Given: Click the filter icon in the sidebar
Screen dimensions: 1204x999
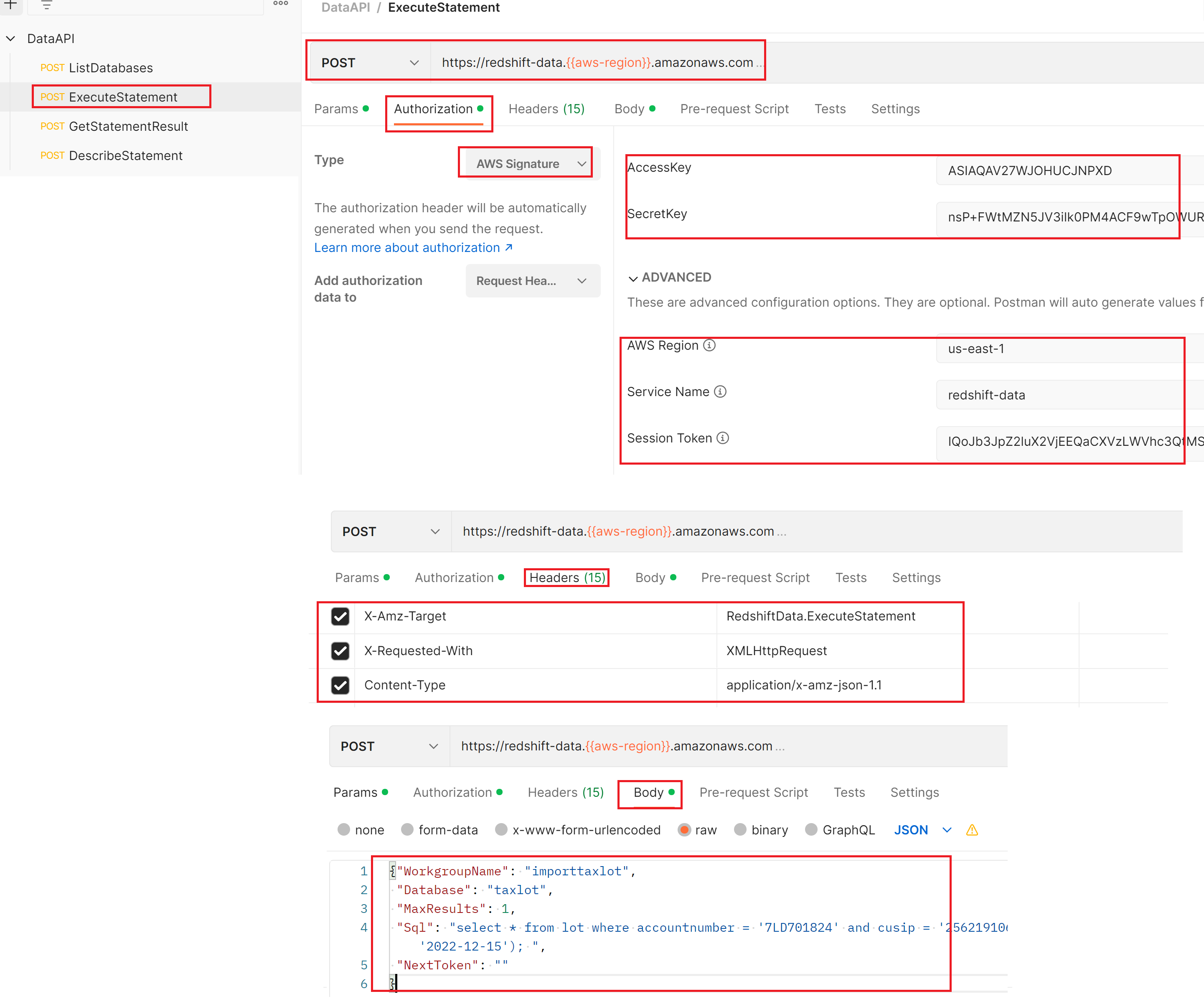Looking at the screenshot, I should click(x=47, y=5).
